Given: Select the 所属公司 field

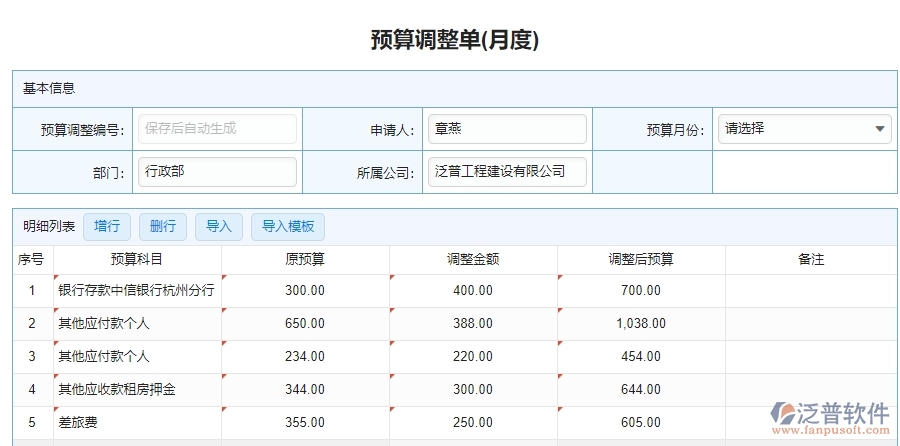Looking at the screenshot, I should (506, 172).
